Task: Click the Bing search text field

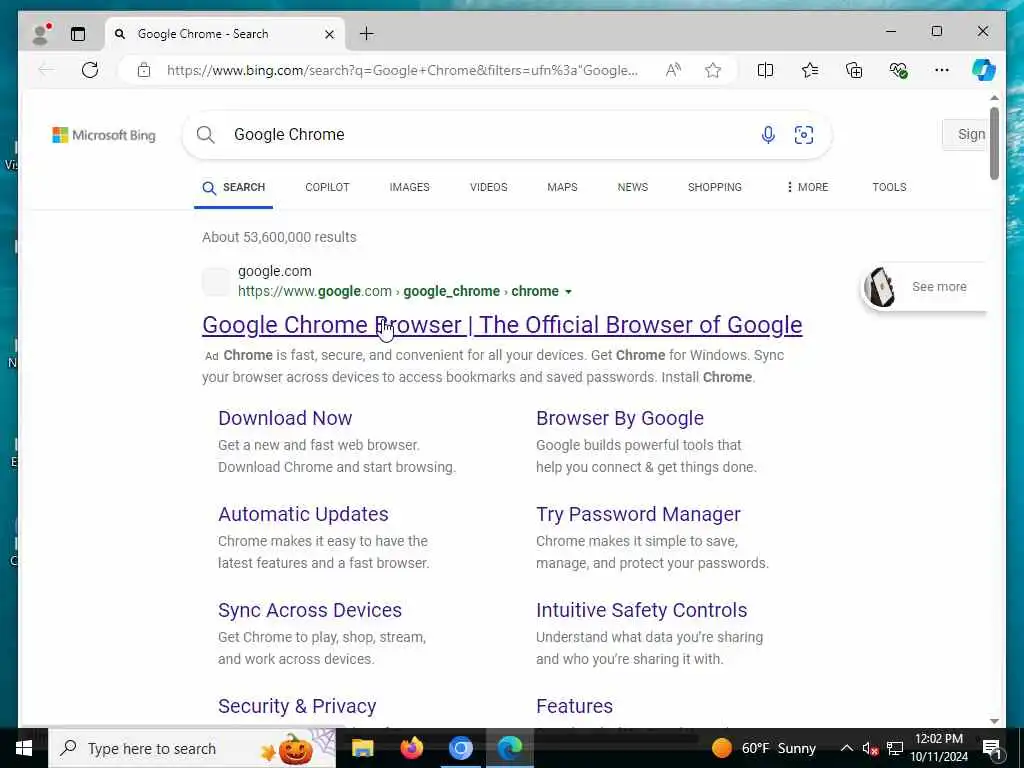Action: click(x=483, y=135)
